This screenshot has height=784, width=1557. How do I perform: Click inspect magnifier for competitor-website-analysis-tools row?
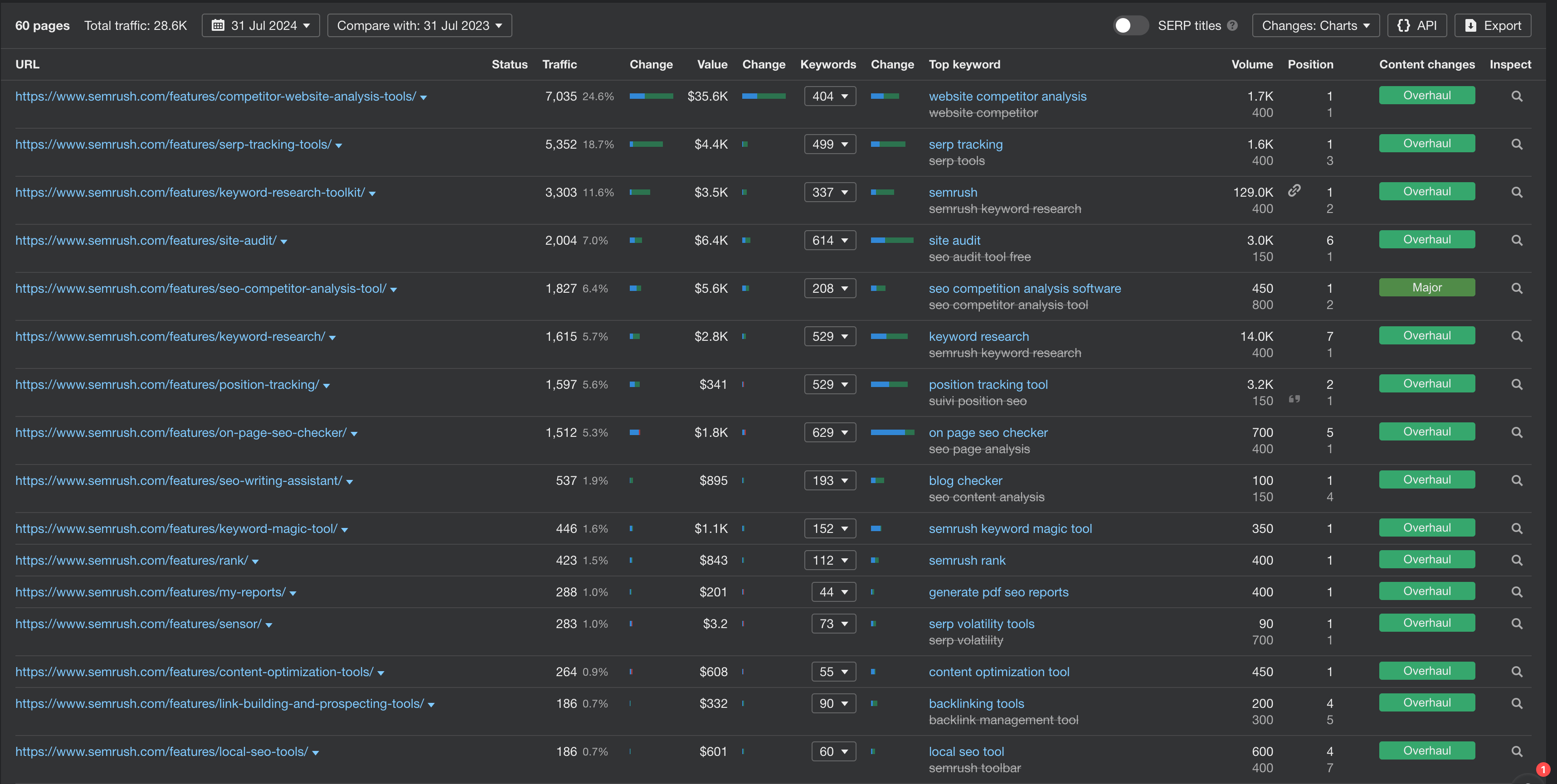point(1516,96)
